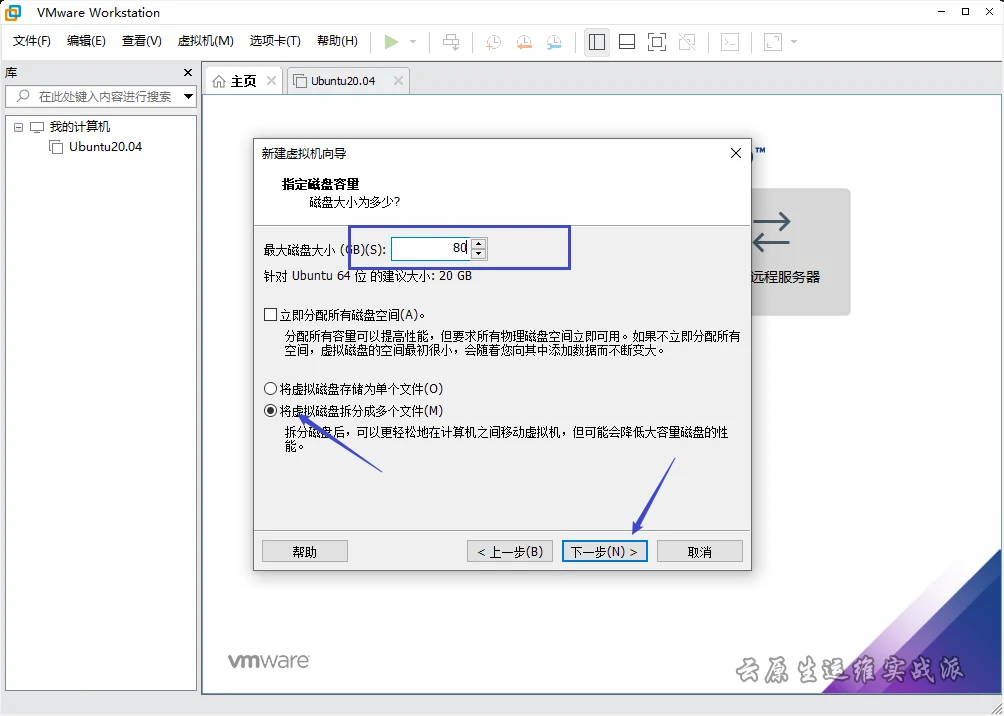Open the console view toolbar icon
This screenshot has width=1004, height=716.
(730, 42)
